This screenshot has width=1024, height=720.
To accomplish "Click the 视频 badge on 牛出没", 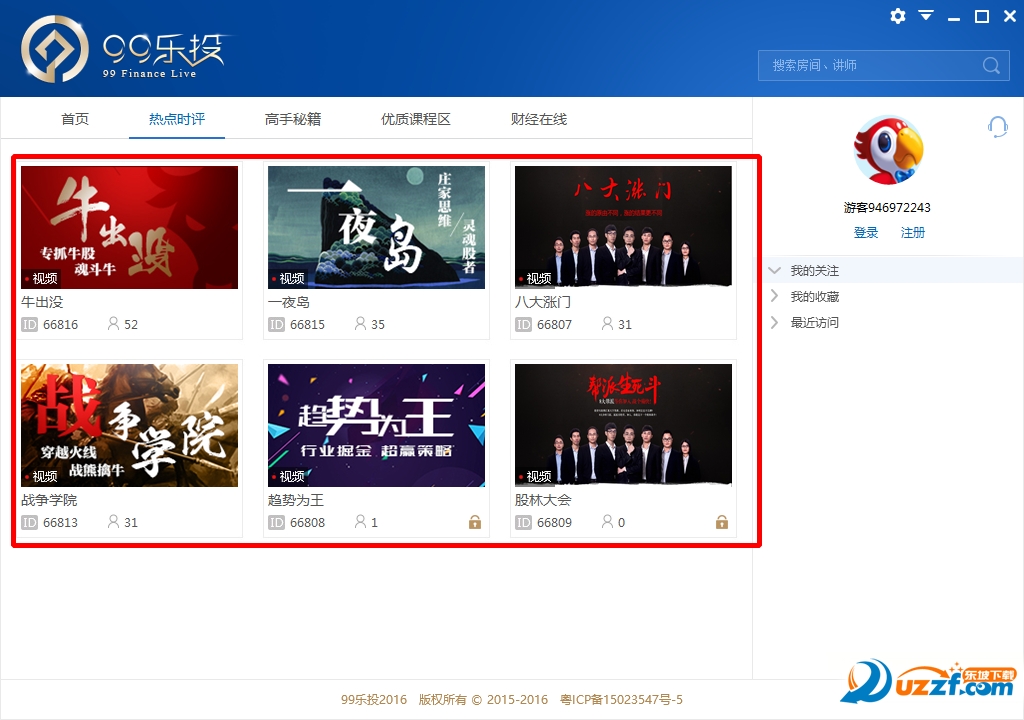I will (40, 279).
